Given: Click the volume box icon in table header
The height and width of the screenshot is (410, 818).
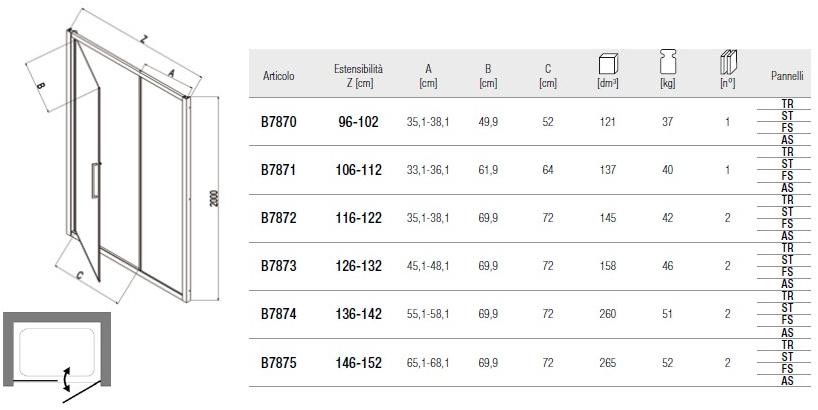Looking at the screenshot, I should 607,59.
